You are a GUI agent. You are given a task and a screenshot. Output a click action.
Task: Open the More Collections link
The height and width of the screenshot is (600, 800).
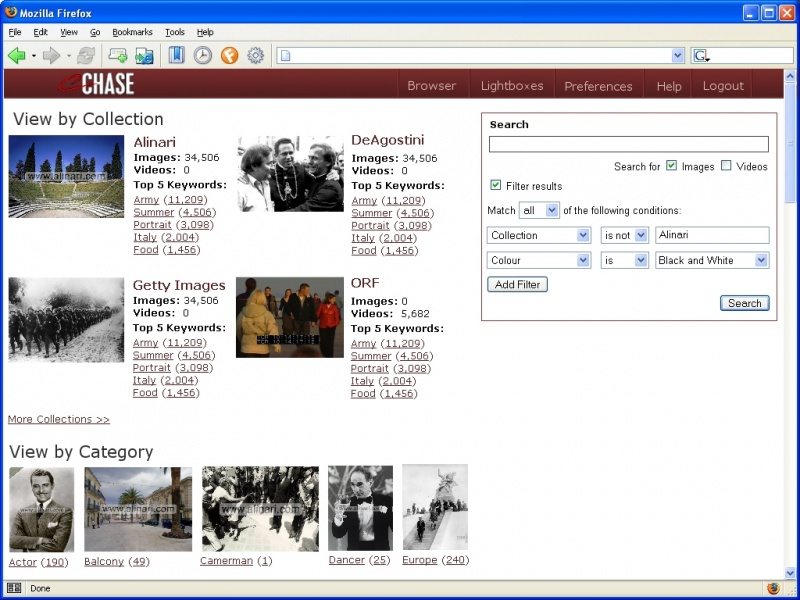[x=58, y=419]
